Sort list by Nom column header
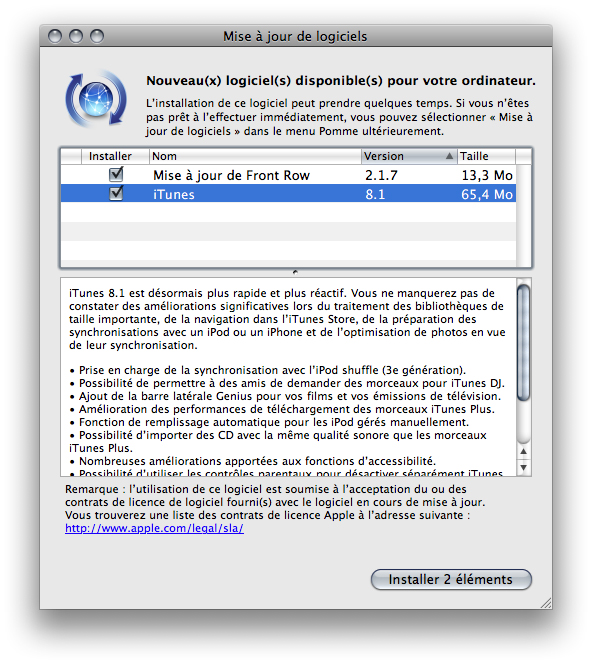592x664 pixels. point(255,156)
